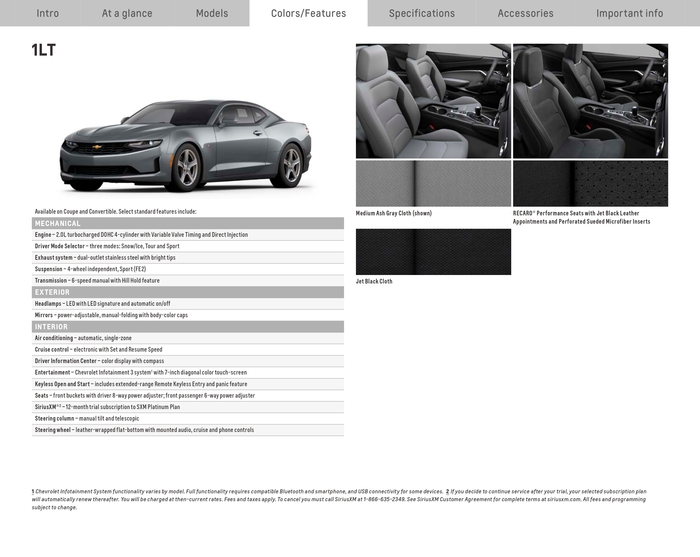Open the Specifications tab
The height and width of the screenshot is (557, 700).
click(x=422, y=13)
